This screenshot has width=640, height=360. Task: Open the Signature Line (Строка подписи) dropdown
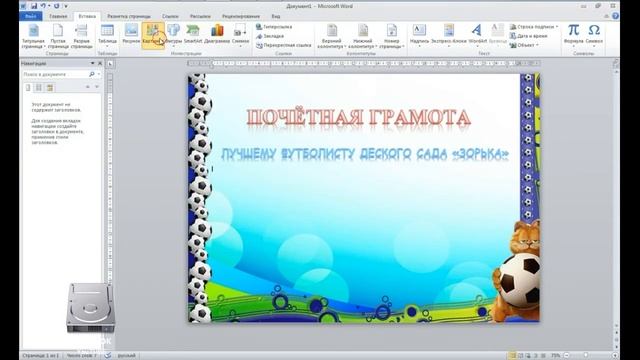533,27
